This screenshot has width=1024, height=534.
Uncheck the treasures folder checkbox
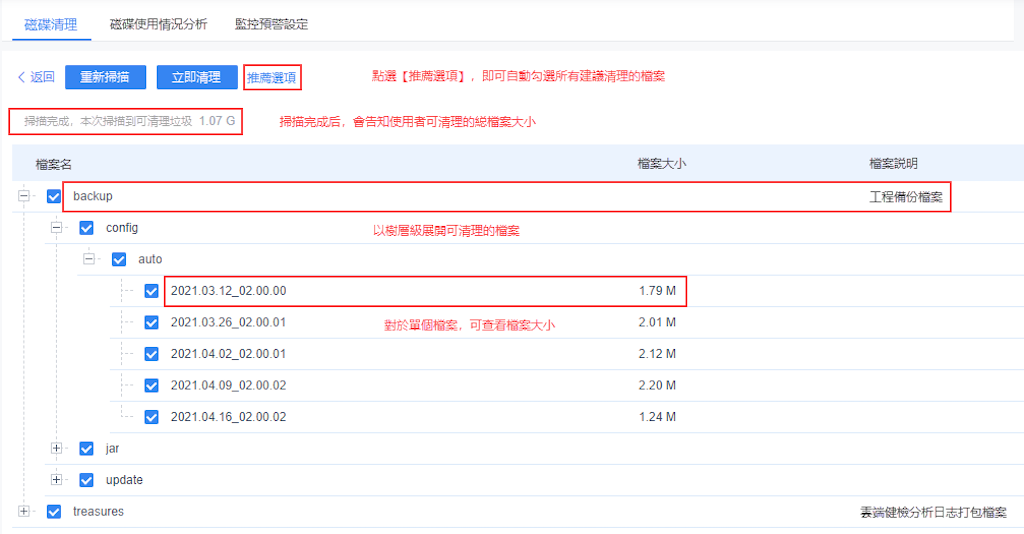[x=54, y=512]
